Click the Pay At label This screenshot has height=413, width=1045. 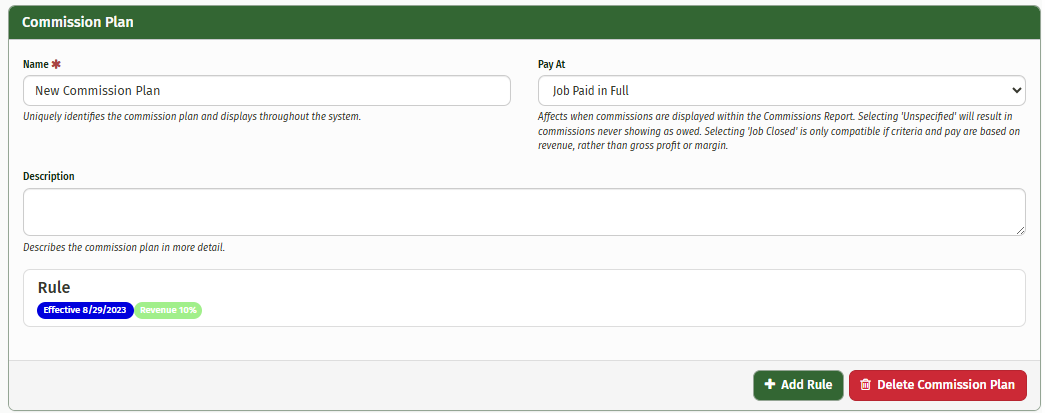pos(552,64)
